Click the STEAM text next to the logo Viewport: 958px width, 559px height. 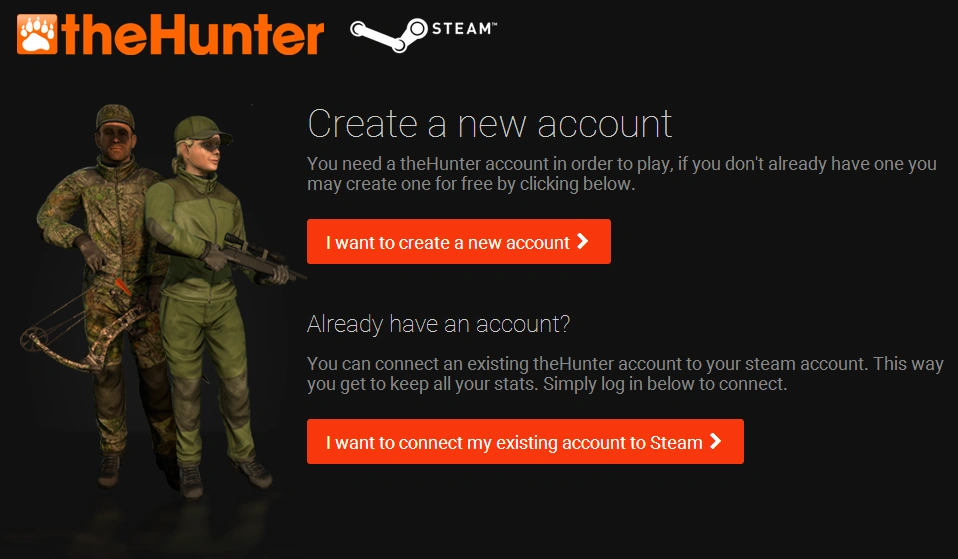[x=464, y=29]
